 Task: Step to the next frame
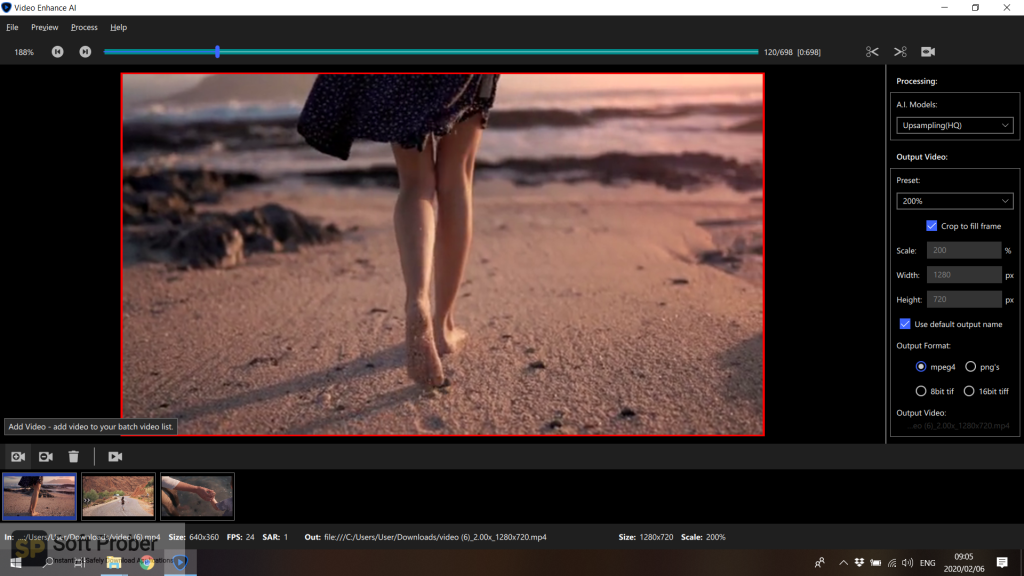(85, 52)
